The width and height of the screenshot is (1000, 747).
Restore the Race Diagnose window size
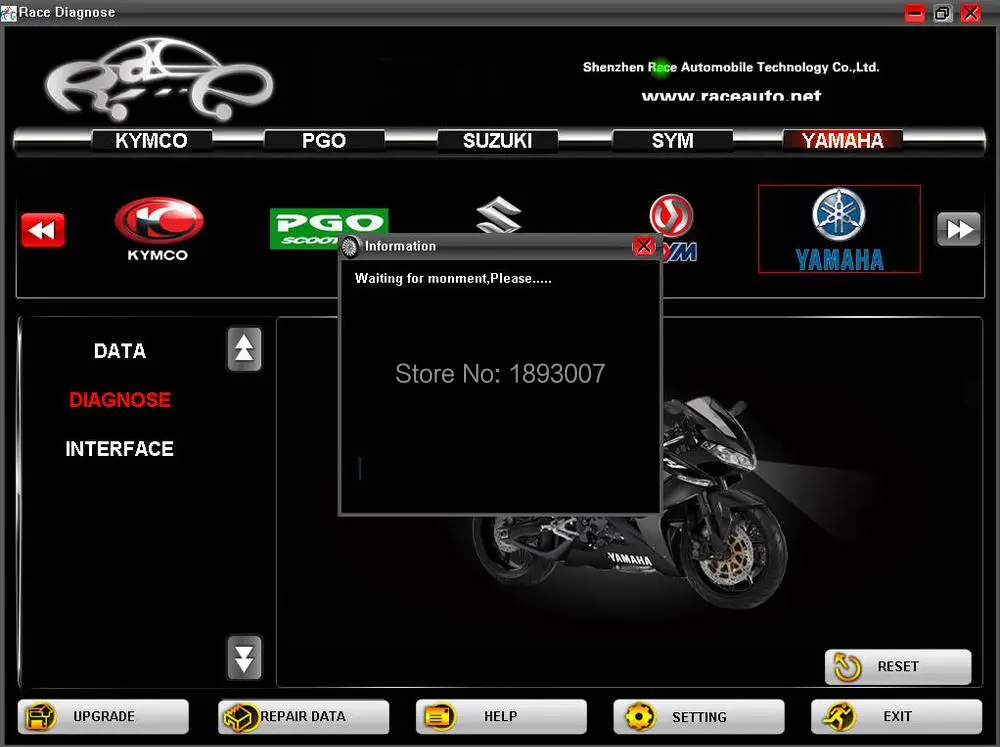tap(943, 13)
